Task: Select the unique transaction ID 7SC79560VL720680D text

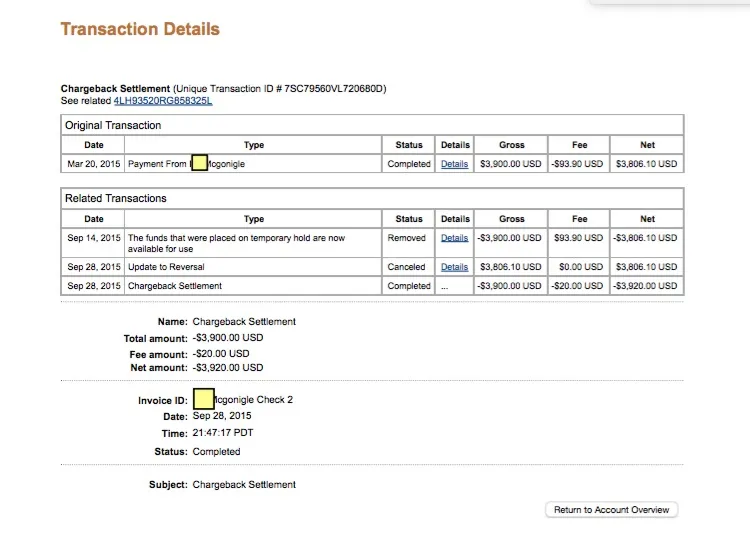Action: (334, 89)
